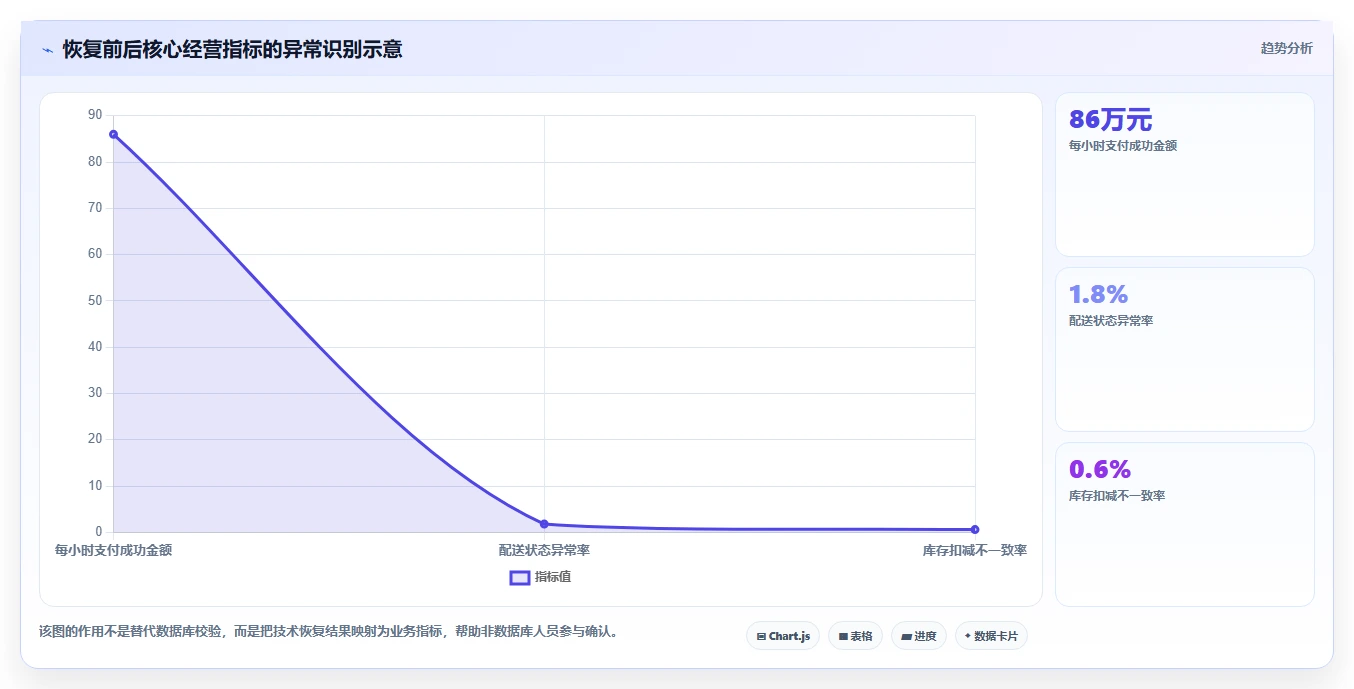Screen dimensions: 1354x689
Task: Click the y-axis tick label 90
Action: click(x=95, y=115)
